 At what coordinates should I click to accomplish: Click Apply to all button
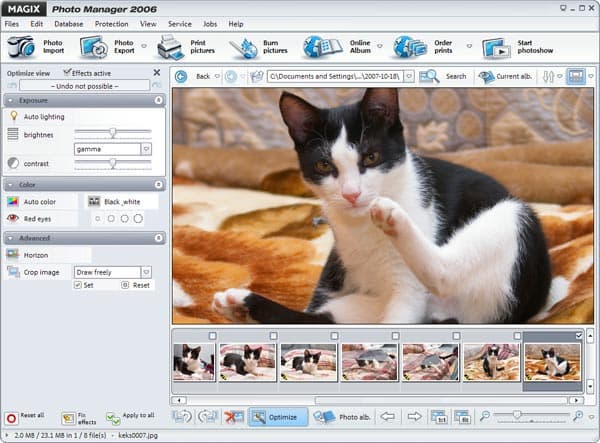pyautogui.click(x=130, y=418)
